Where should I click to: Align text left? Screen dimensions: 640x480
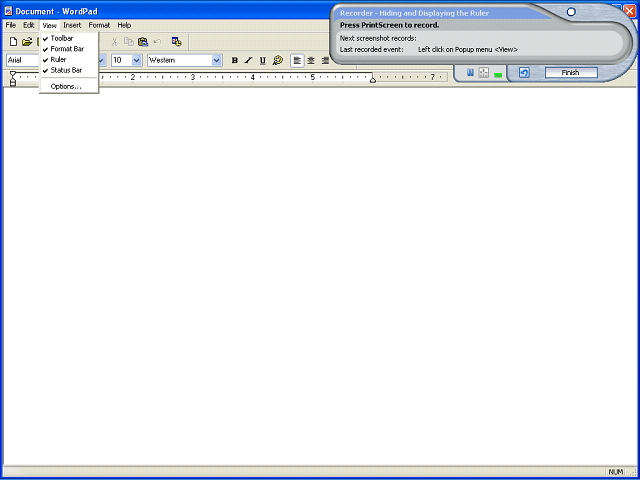coord(297,60)
